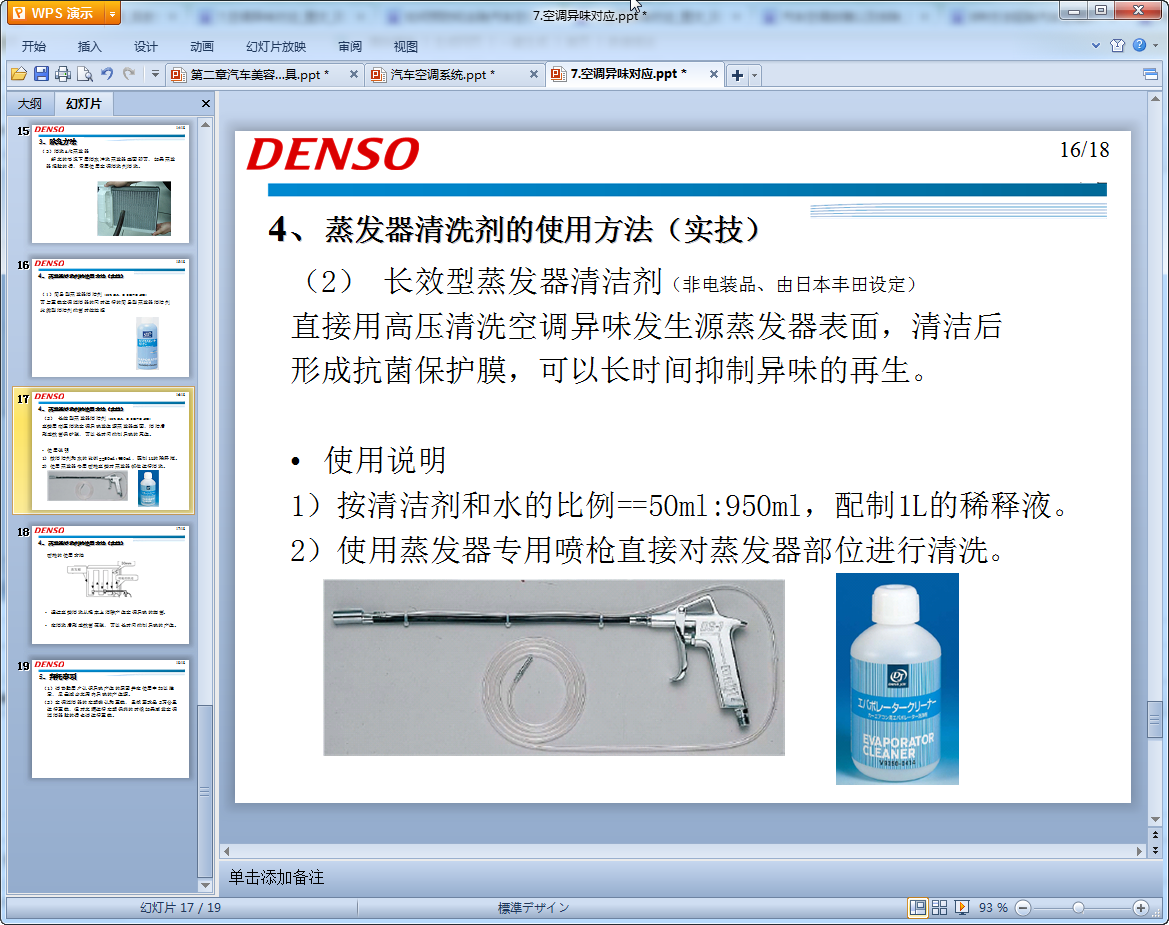This screenshot has height=925, width=1169.
Task: Zoom in with plus button
Action: click(1140, 907)
